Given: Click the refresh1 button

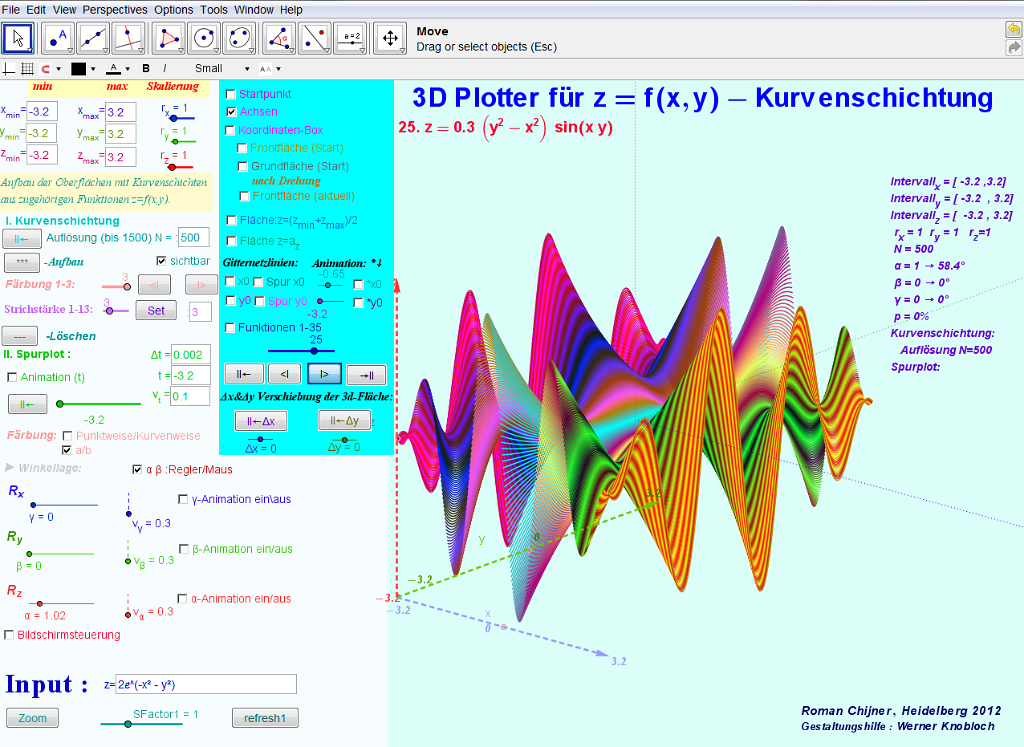Looking at the screenshot, I should point(265,718).
